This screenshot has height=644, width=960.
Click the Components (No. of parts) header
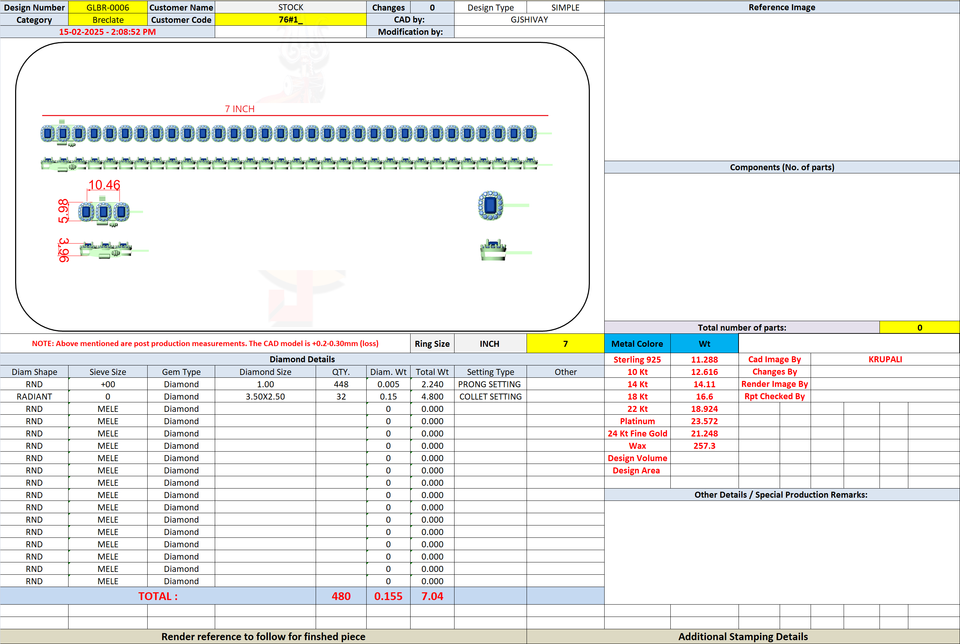tap(782, 167)
